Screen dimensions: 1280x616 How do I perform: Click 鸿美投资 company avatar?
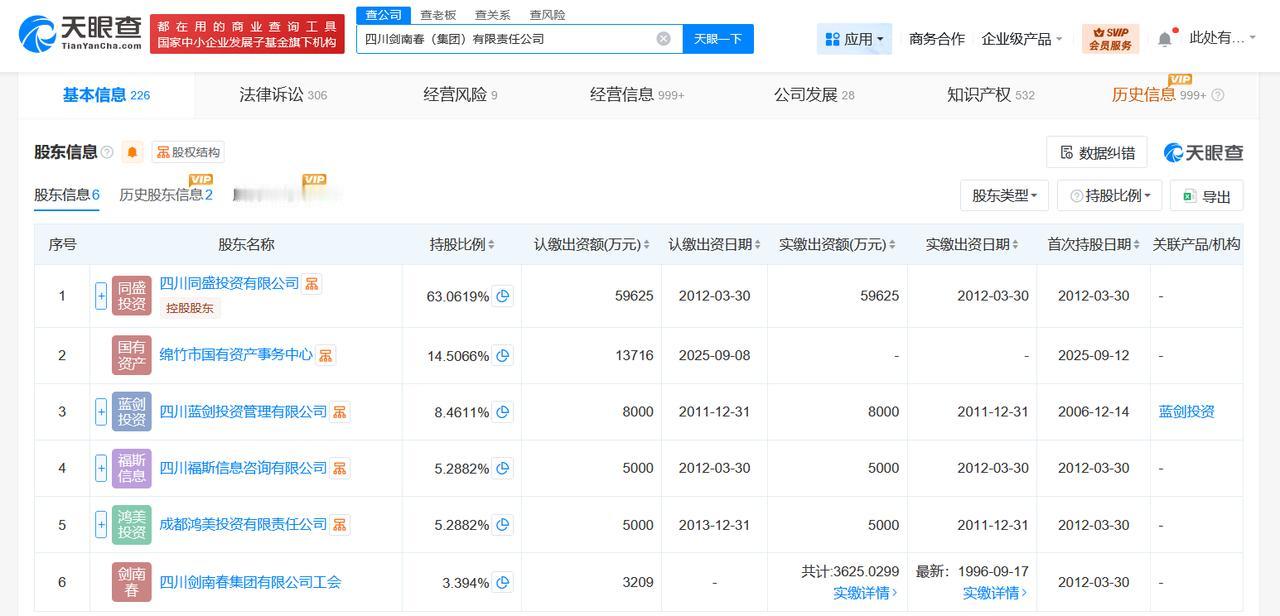132,525
